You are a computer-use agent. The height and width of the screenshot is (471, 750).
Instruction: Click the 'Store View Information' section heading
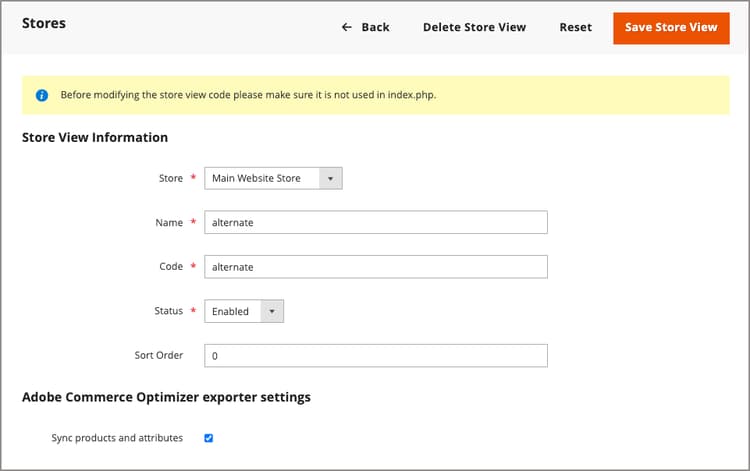(x=95, y=138)
